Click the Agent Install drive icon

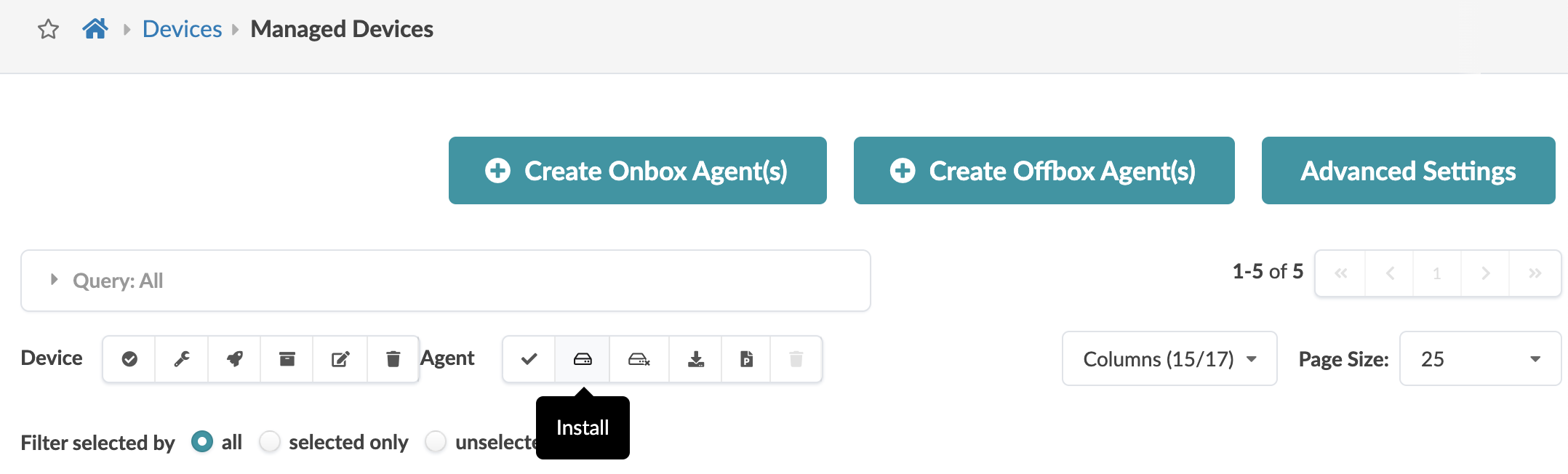tap(583, 359)
